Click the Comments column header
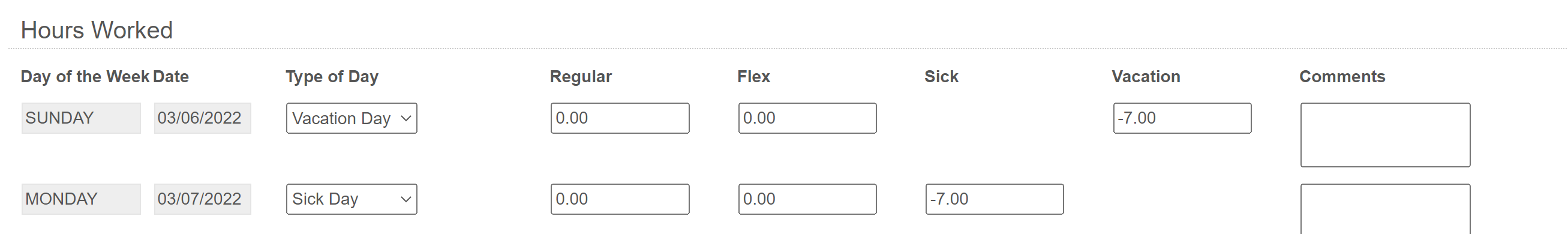This screenshot has width=1568, height=234. click(x=1342, y=77)
